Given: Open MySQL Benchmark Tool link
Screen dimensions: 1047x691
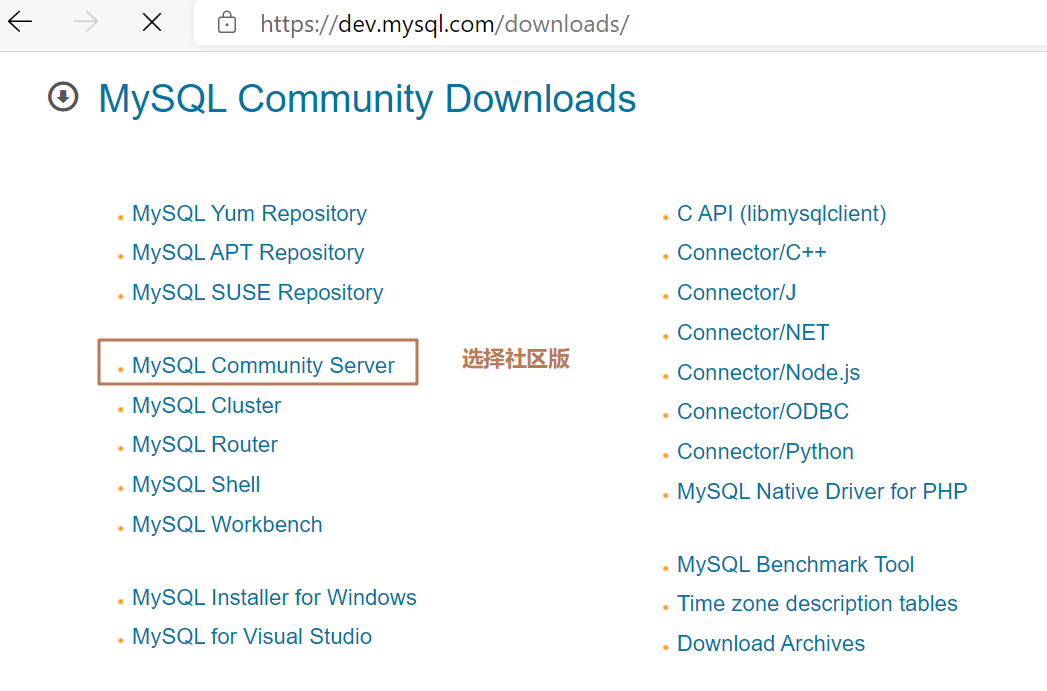Looking at the screenshot, I should [795, 564].
